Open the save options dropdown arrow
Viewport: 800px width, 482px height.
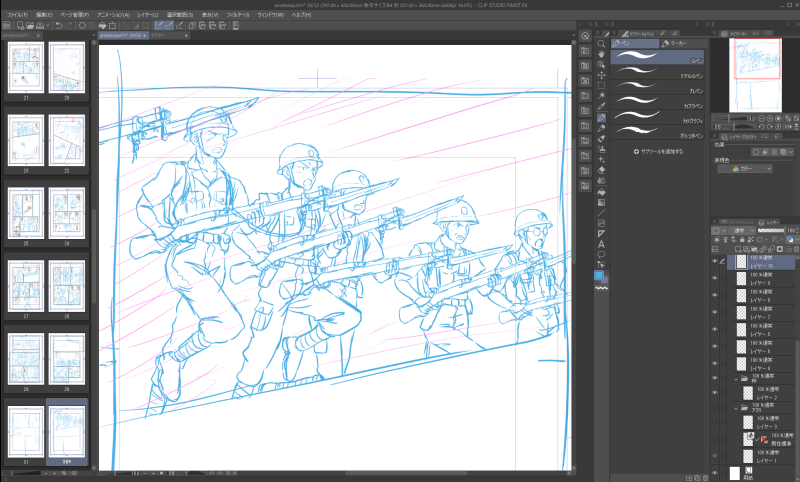point(47,26)
